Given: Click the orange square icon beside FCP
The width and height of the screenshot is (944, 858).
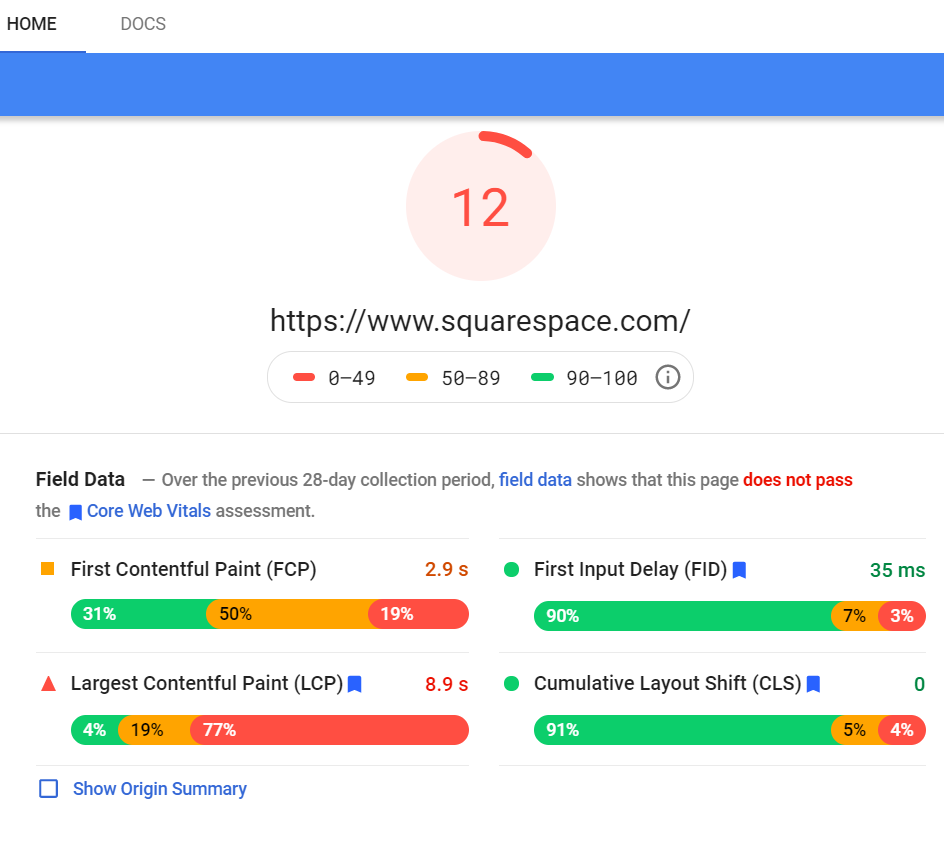Looking at the screenshot, I should 48,568.
